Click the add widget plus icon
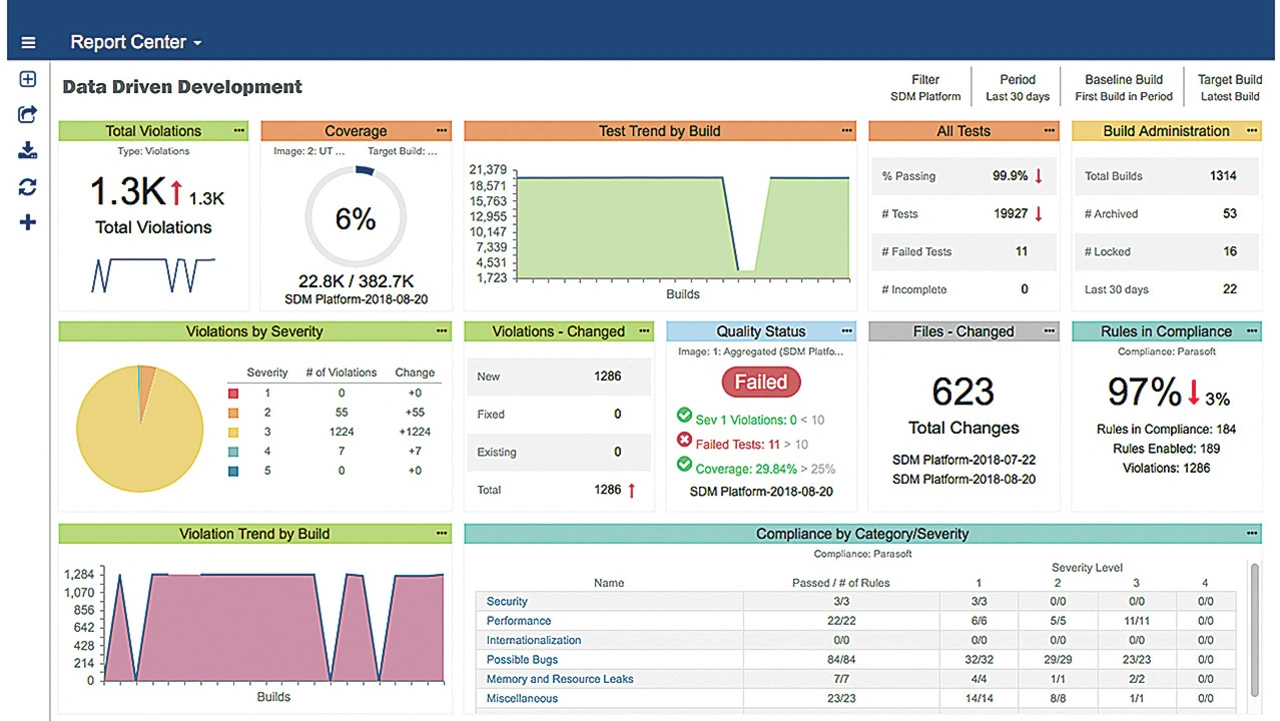Screen dimensions: 1280x721 (28, 222)
